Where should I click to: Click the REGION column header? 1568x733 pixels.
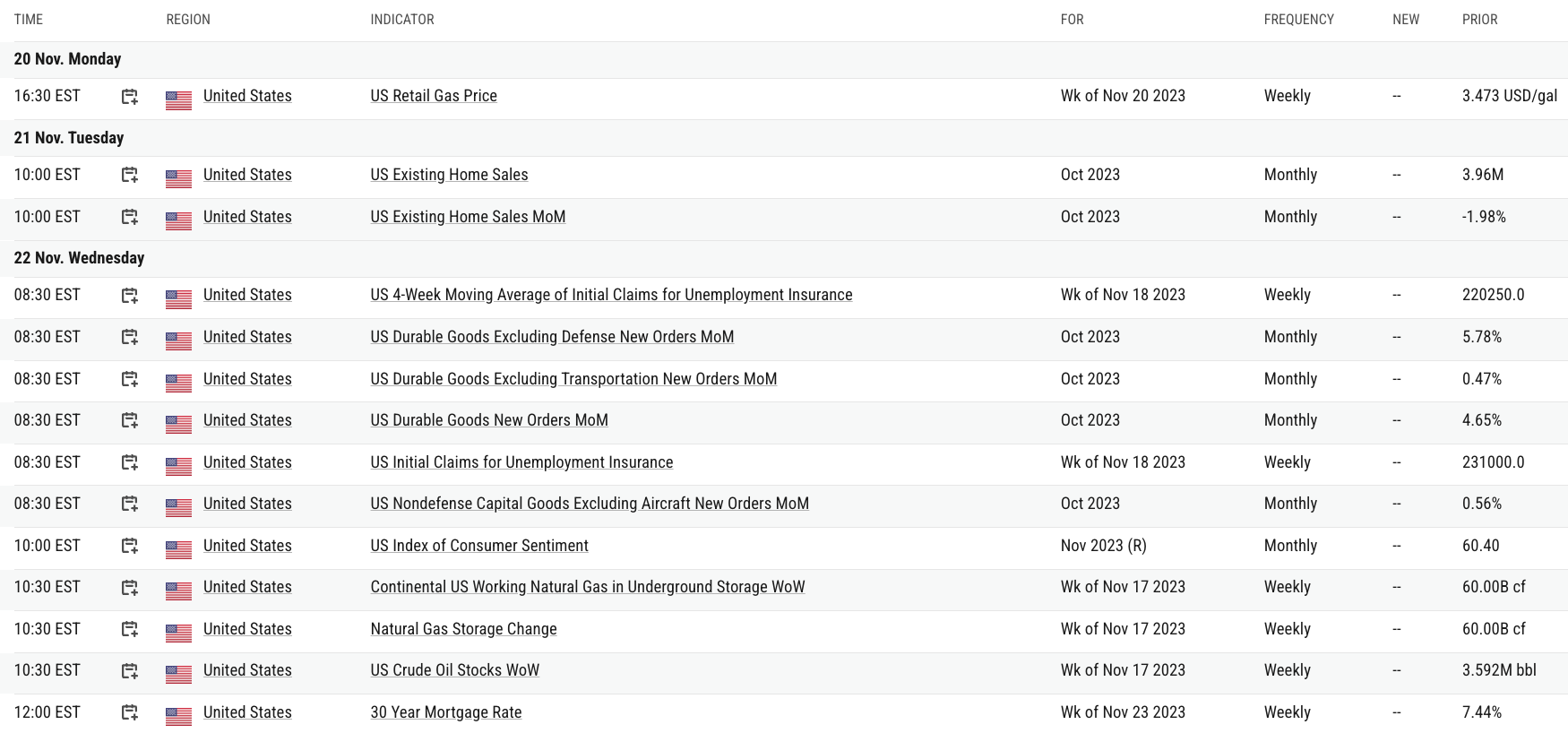(x=188, y=20)
